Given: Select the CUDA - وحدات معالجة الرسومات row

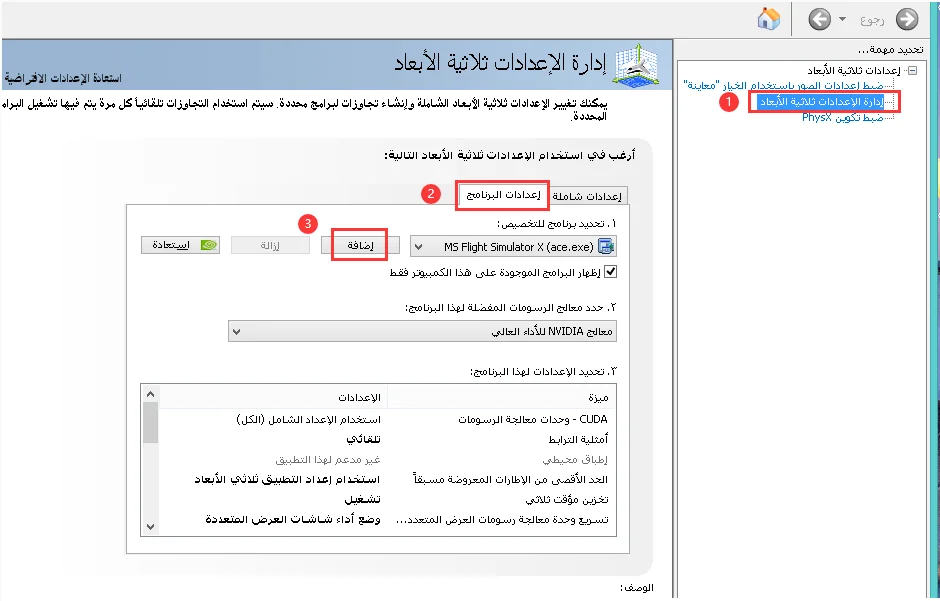Looking at the screenshot, I should pyautogui.click(x=387, y=419).
